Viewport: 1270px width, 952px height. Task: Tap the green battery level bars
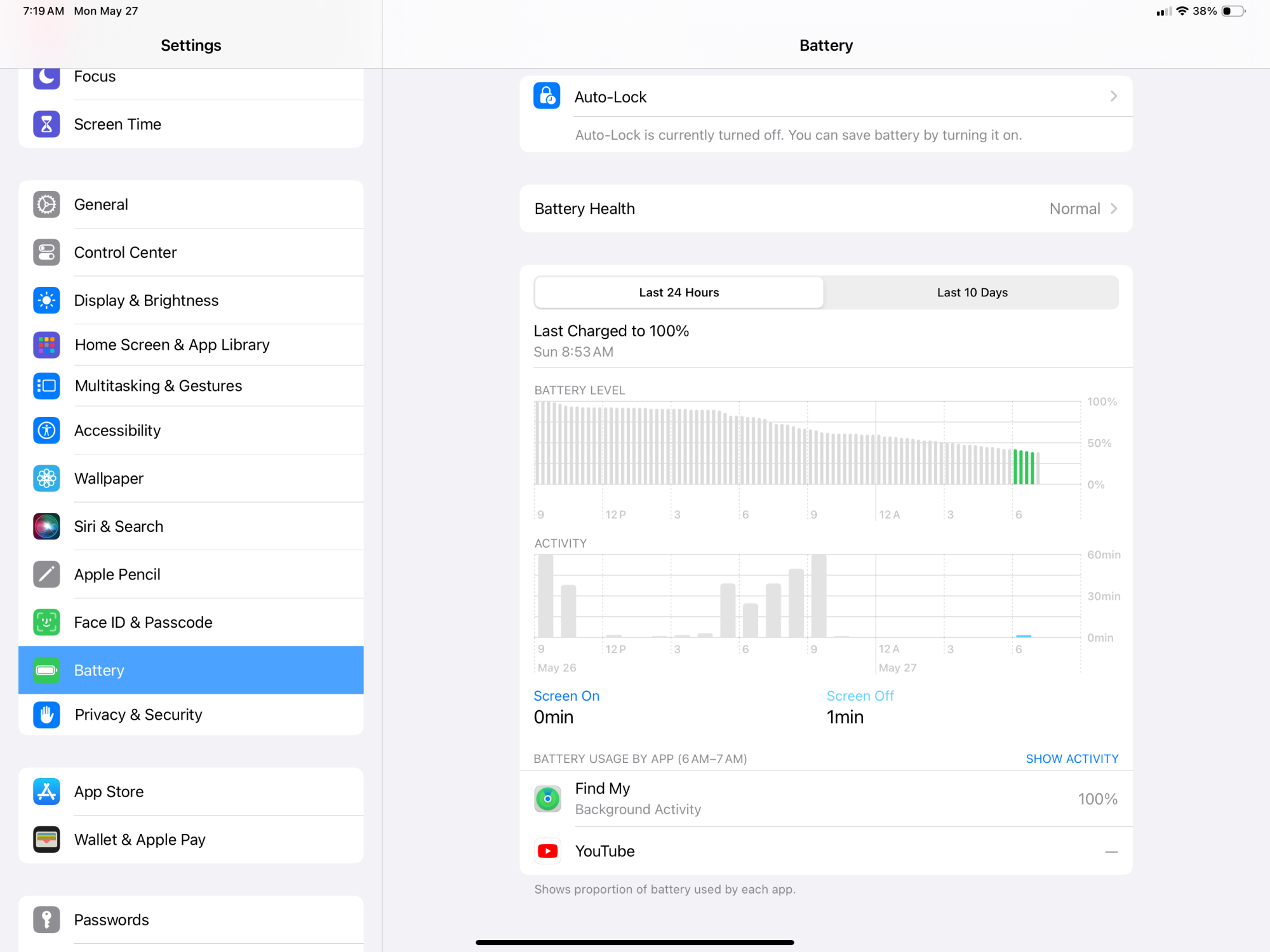(x=1024, y=467)
